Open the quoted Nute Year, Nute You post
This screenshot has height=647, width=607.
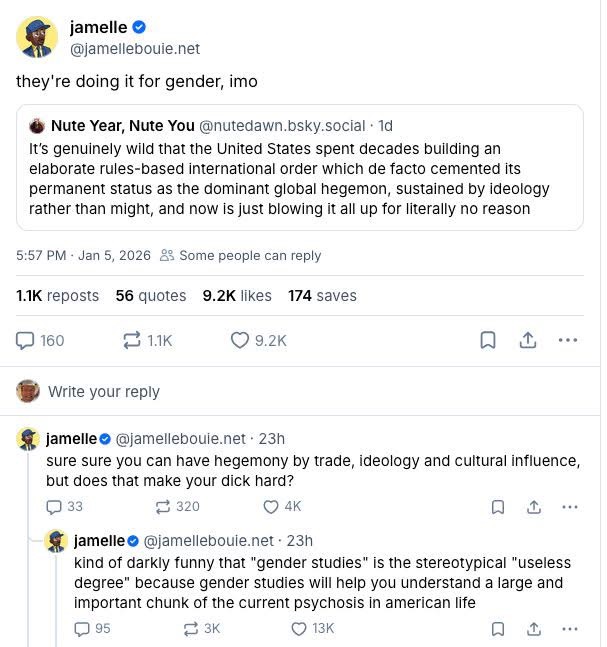(299, 168)
